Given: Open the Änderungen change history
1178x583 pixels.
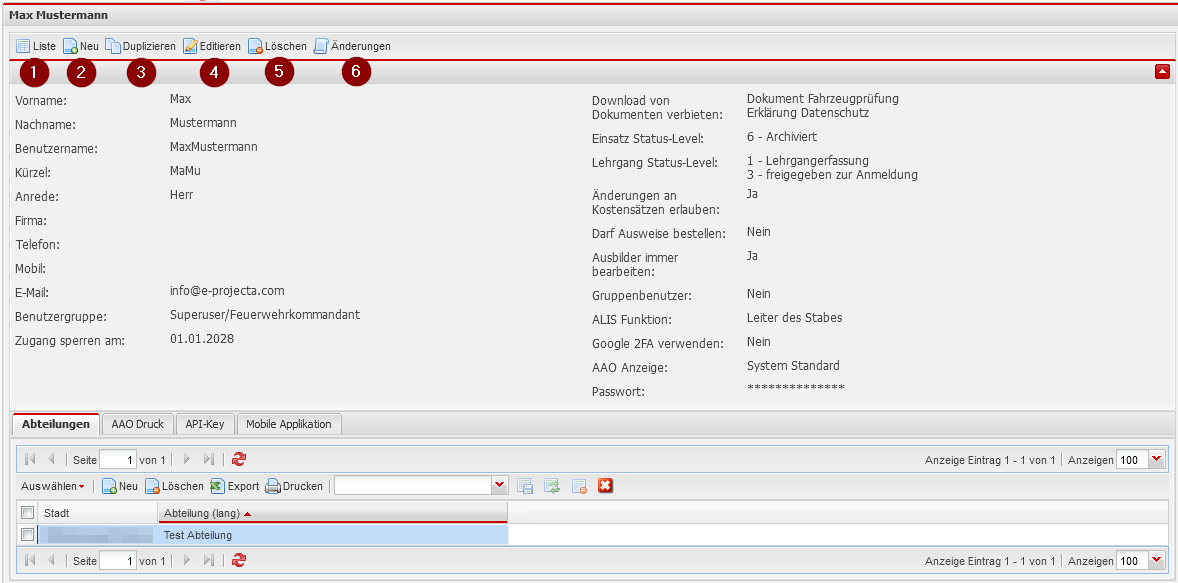Looking at the screenshot, I should point(352,46).
